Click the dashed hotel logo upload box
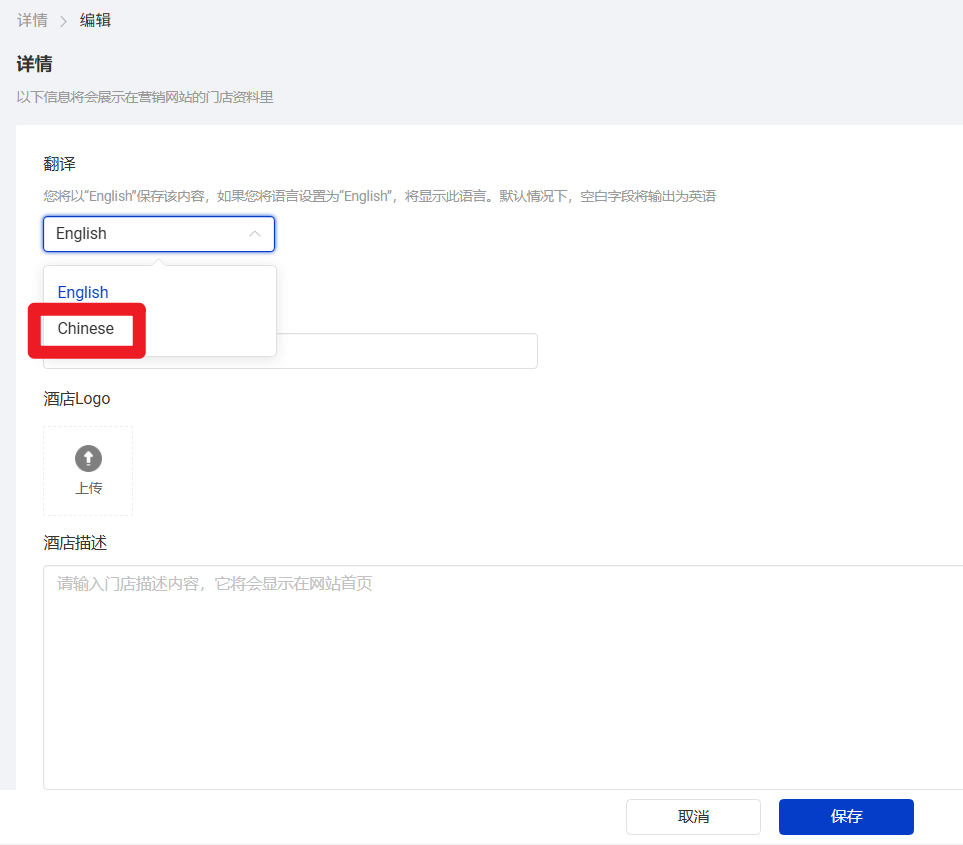Screen dimensions: 963x845 click(88, 471)
